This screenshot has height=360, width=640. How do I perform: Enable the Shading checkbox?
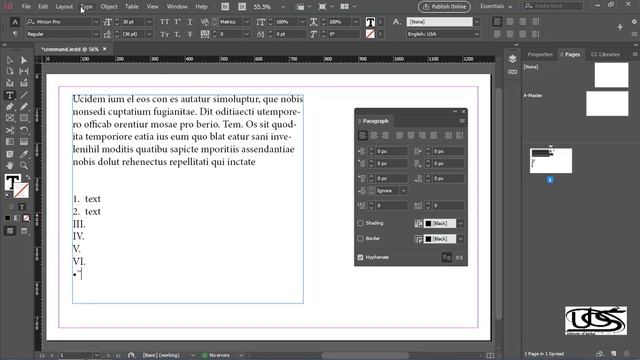click(x=360, y=223)
